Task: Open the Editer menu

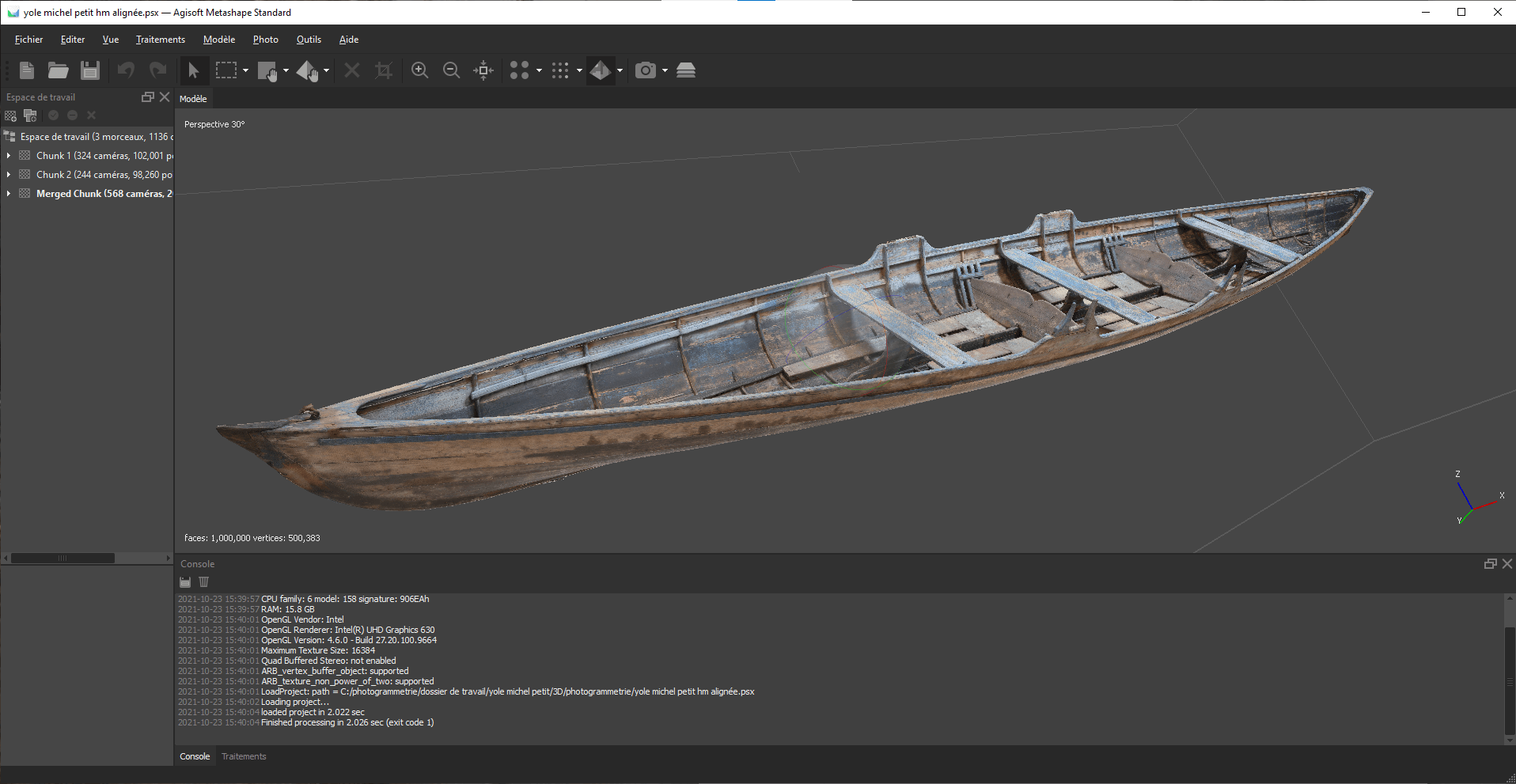Action: tap(73, 40)
